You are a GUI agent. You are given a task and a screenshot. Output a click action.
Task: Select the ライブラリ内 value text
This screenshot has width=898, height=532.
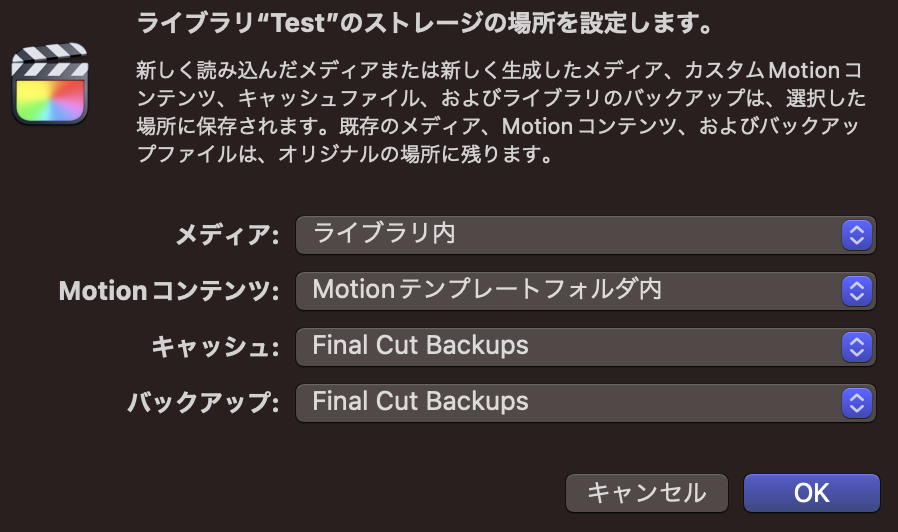(x=384, y=233)
